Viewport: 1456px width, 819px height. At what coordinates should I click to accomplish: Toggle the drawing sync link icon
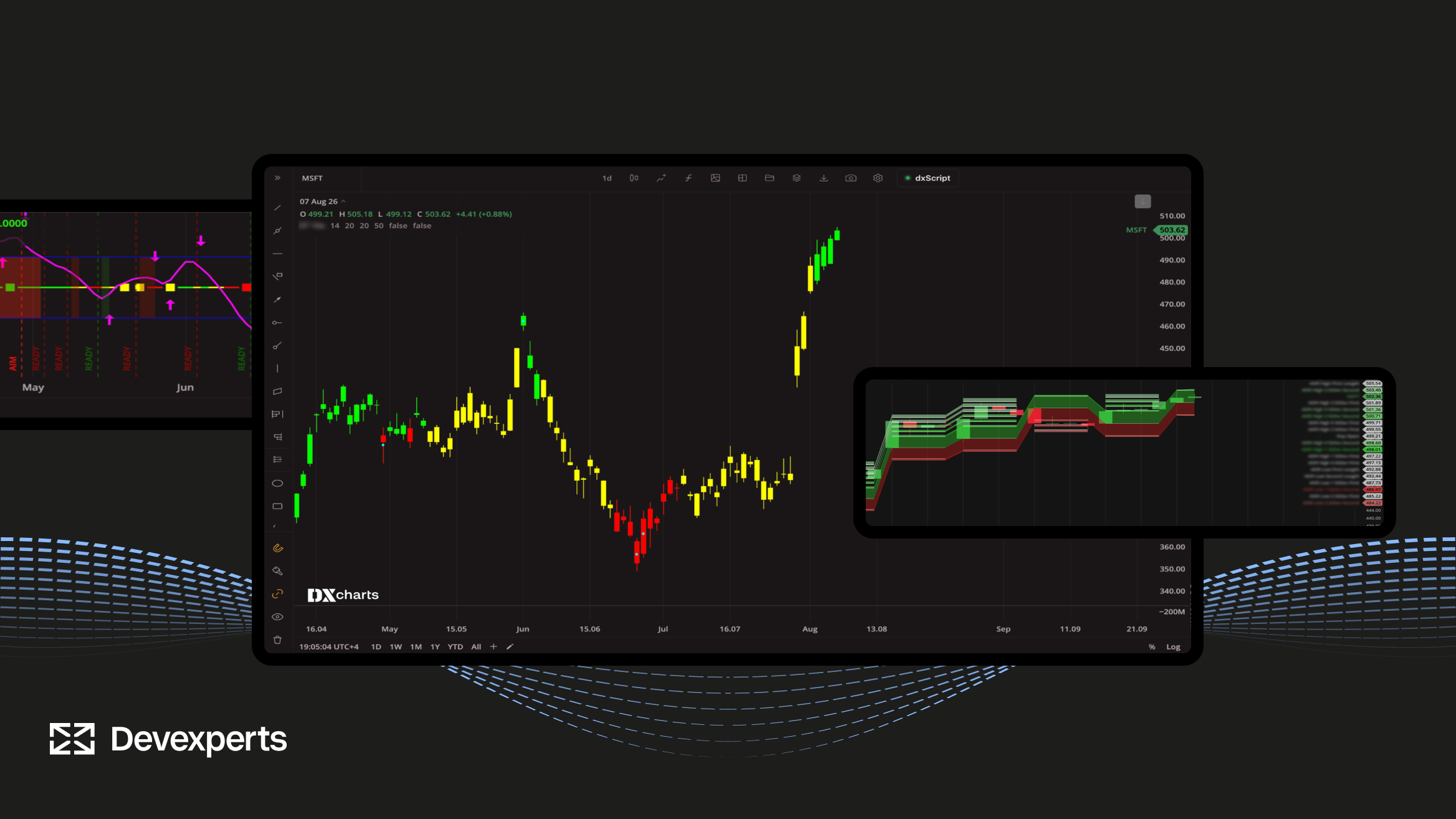pos(278,594)
